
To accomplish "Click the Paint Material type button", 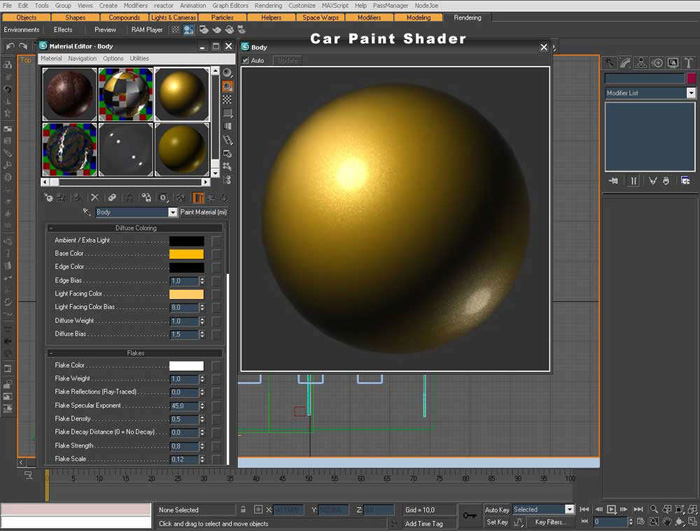I will click(204, 212).
